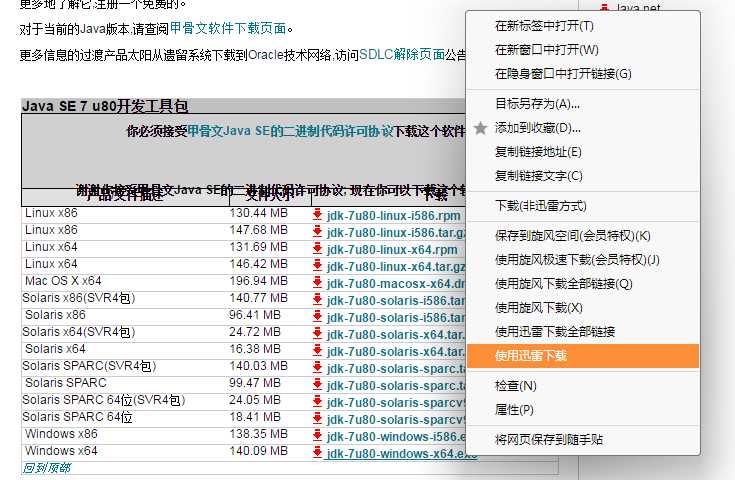Click the download icon in the 24.05 MB row
This screenshot has height=480, width=735.
[x=317, y=402]
